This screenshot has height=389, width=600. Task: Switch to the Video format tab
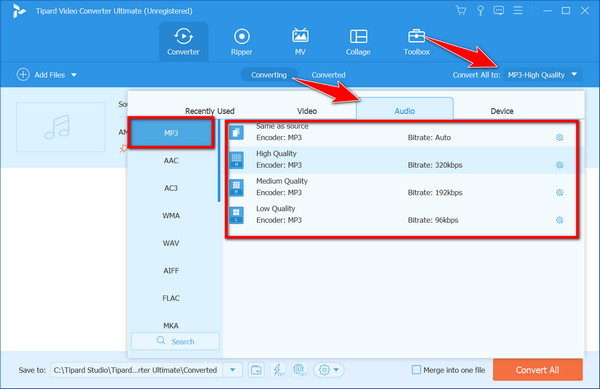point(307,111)
